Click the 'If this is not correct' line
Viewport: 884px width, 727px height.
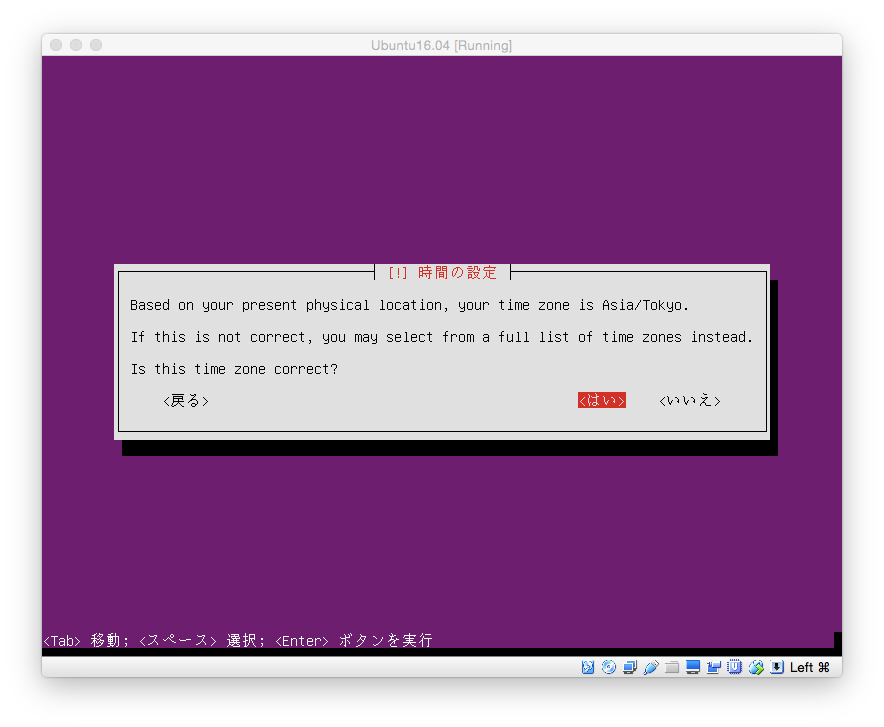tap(441, 337)
